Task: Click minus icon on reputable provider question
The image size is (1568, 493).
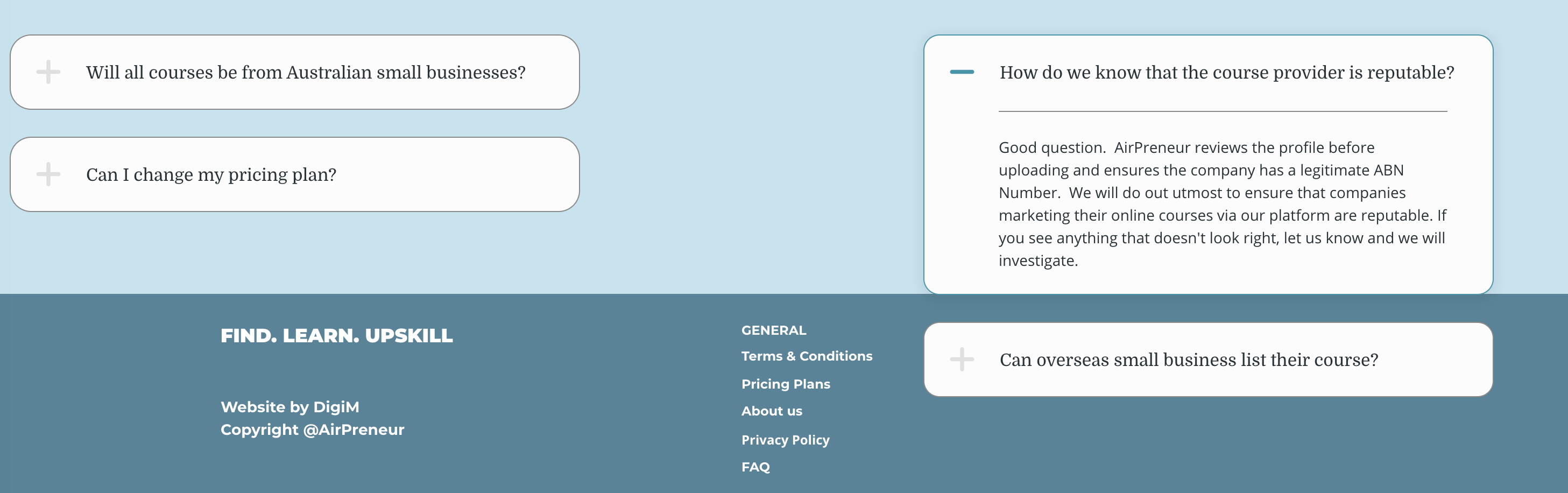Action: [x=962, y=72]
